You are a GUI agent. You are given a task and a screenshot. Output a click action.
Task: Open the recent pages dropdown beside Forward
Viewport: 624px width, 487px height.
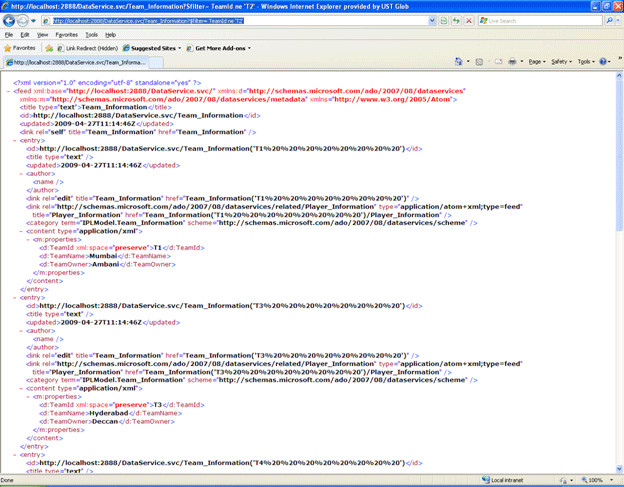point(33,21)
